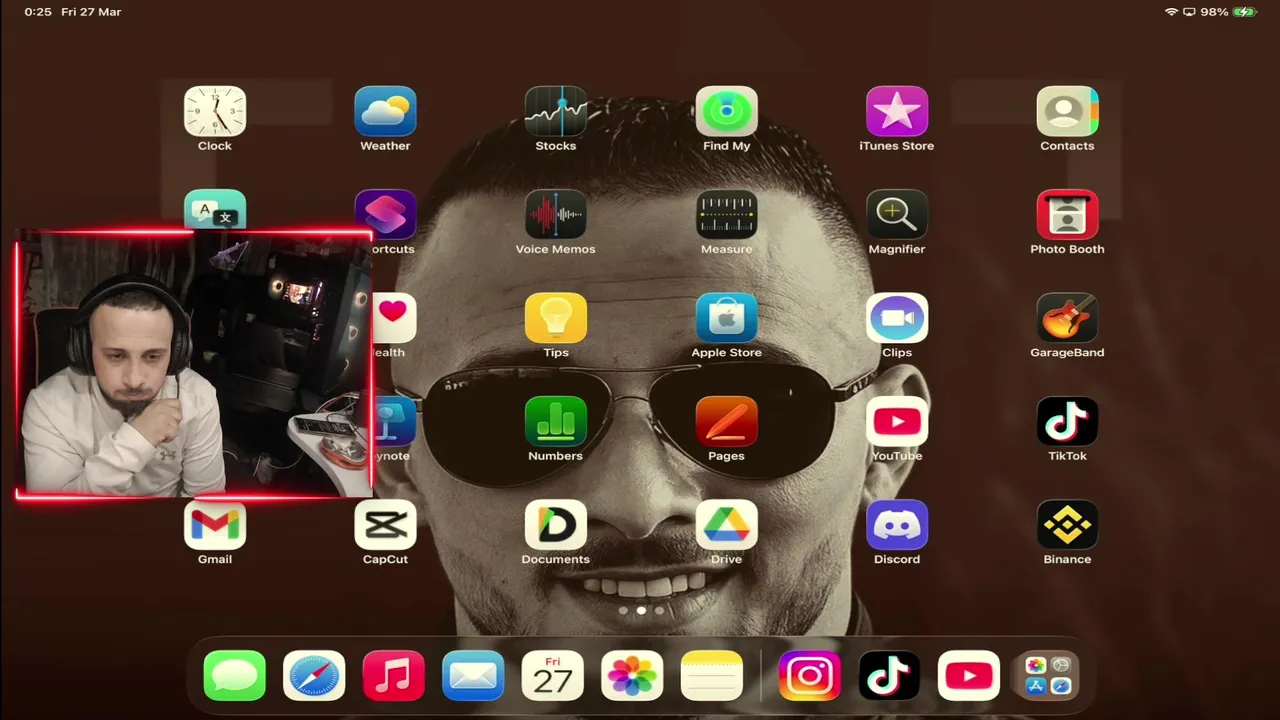Open TikTok on the home screen grid
The height and width of the screenshot is (720, 1280).
(1067, 421)
